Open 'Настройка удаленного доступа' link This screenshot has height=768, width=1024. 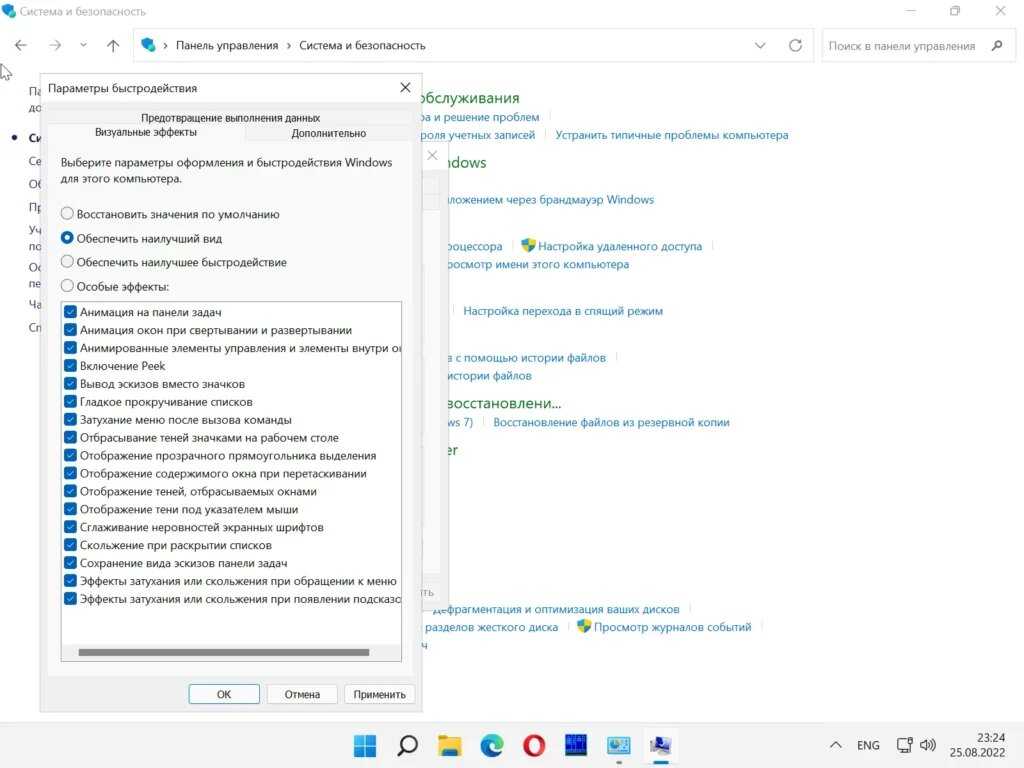[x=620, y=246]
